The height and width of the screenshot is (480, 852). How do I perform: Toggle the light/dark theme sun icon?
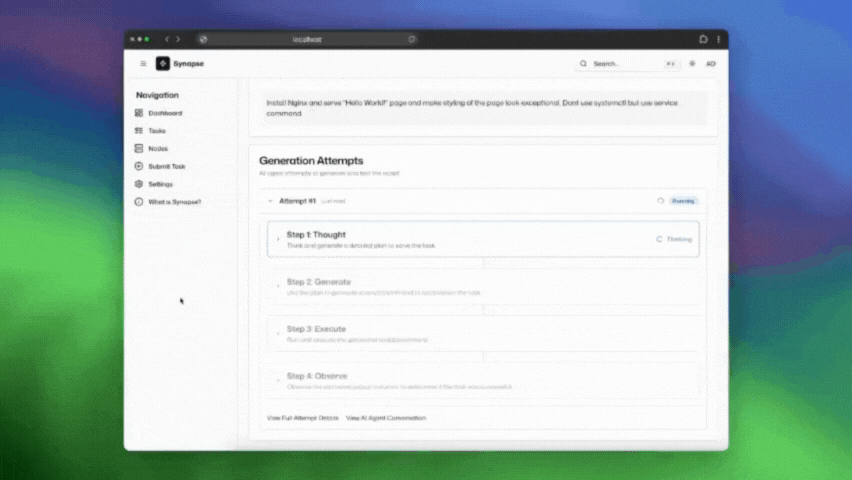(x=692, y=63)
